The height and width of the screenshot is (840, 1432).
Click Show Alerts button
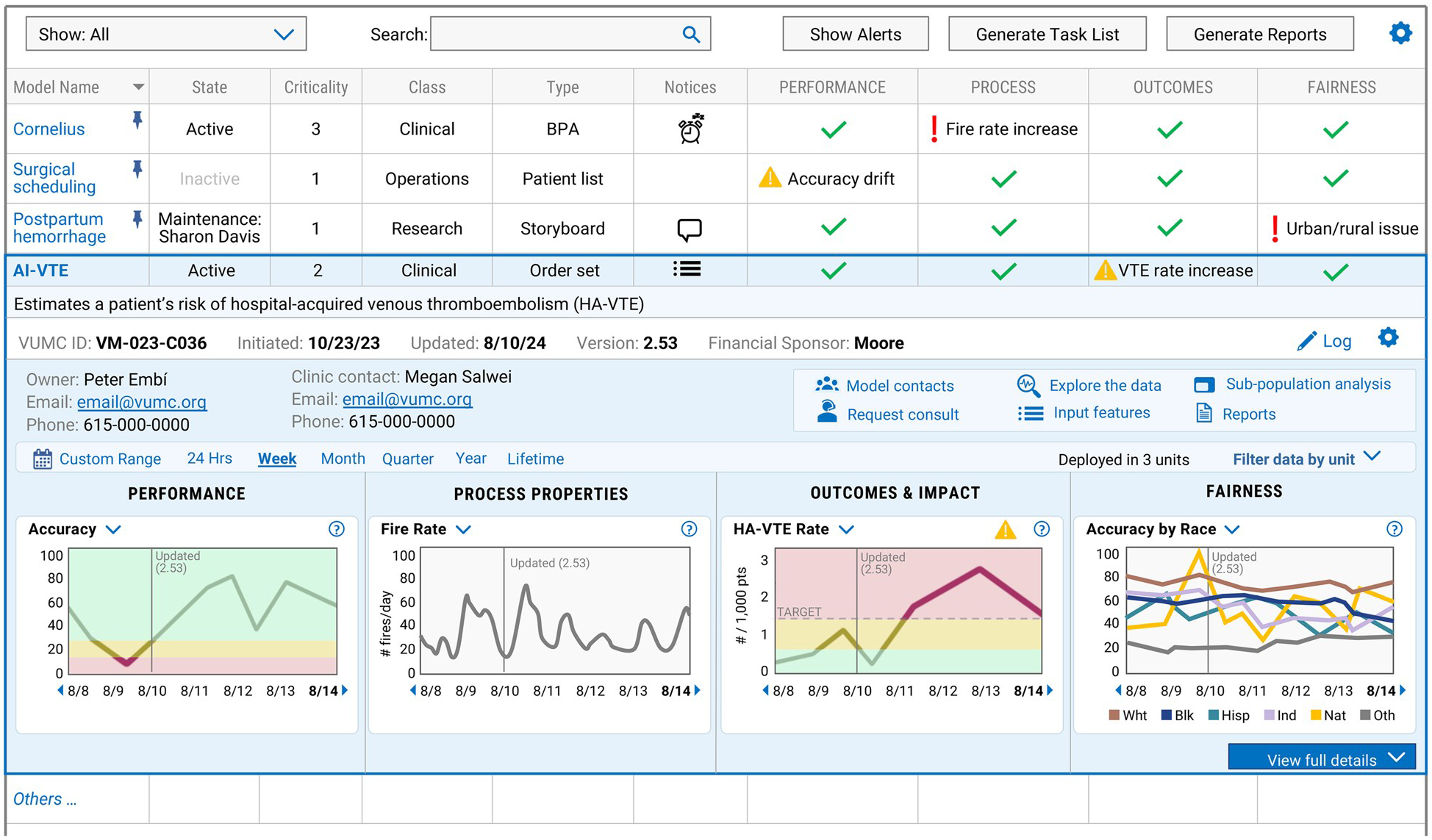pos(856,34)
